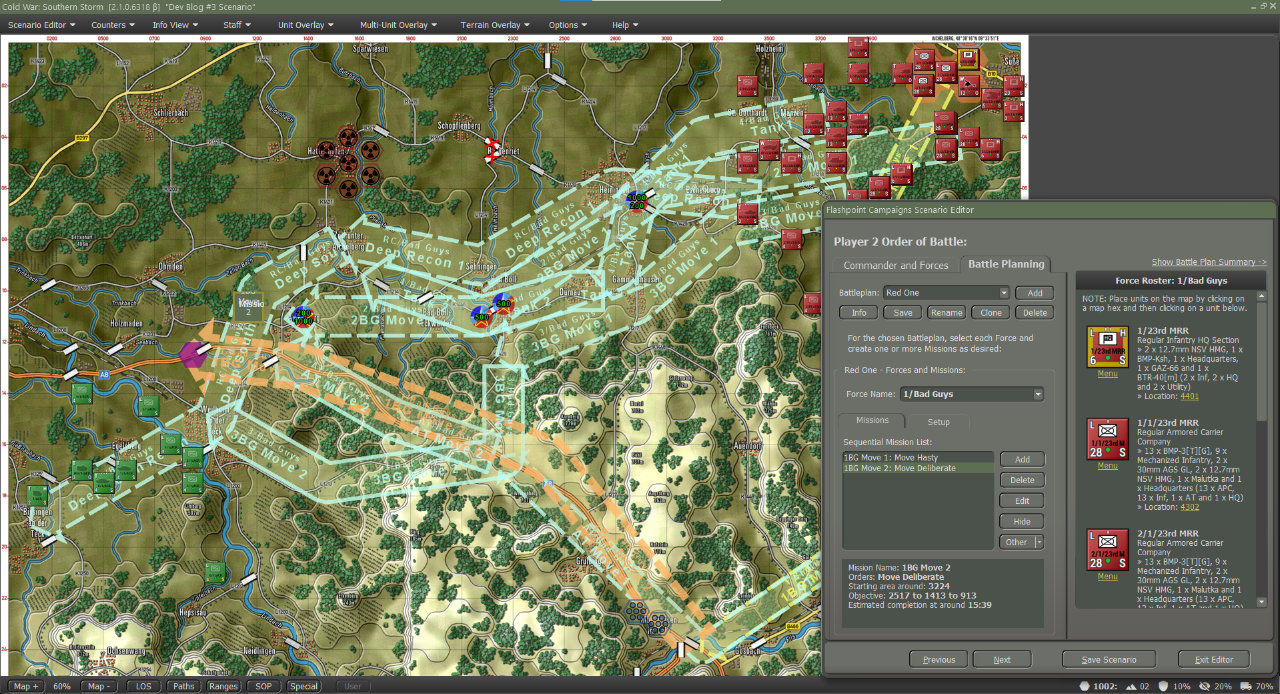Click the Force Roster scrollbar down arrow
This screenshot has width=1280, height=694.
(1261, 600)
